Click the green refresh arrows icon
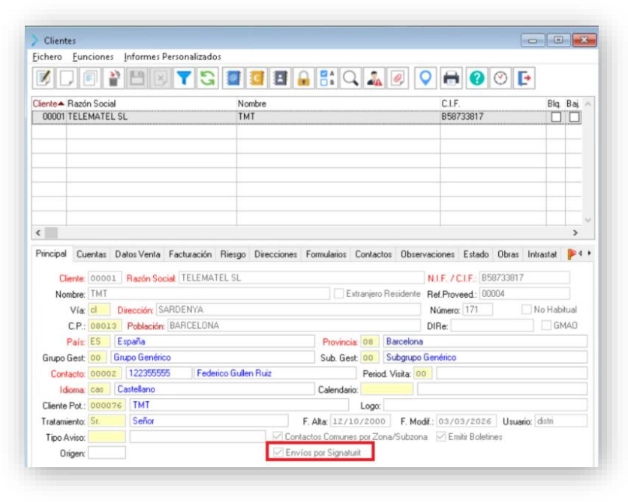628x502 pixels. (207, 78)
